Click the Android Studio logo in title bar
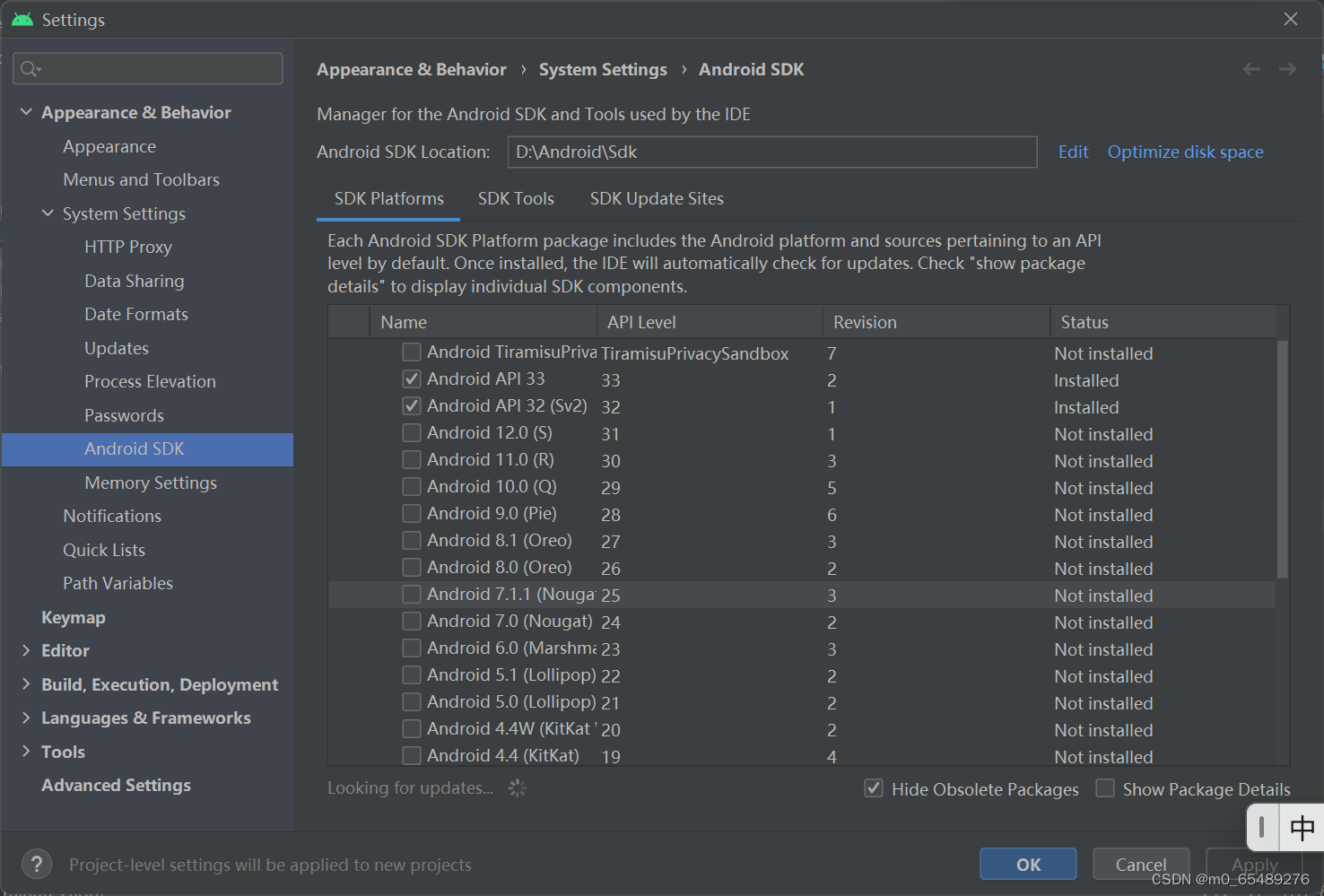The height and width of the screenshot is (896, 1324). coord(22,19)
